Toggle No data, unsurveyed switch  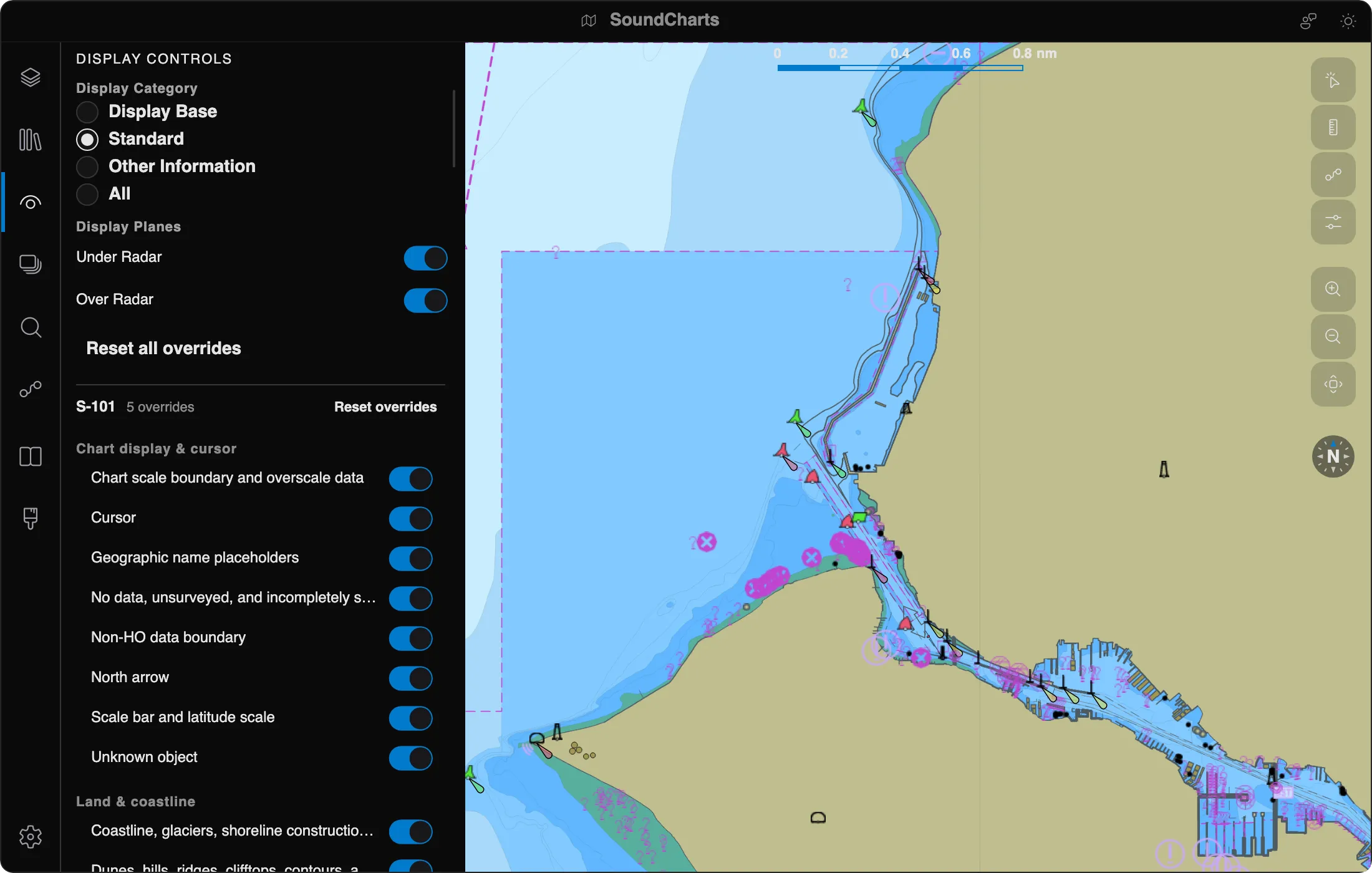click(410, 598)
